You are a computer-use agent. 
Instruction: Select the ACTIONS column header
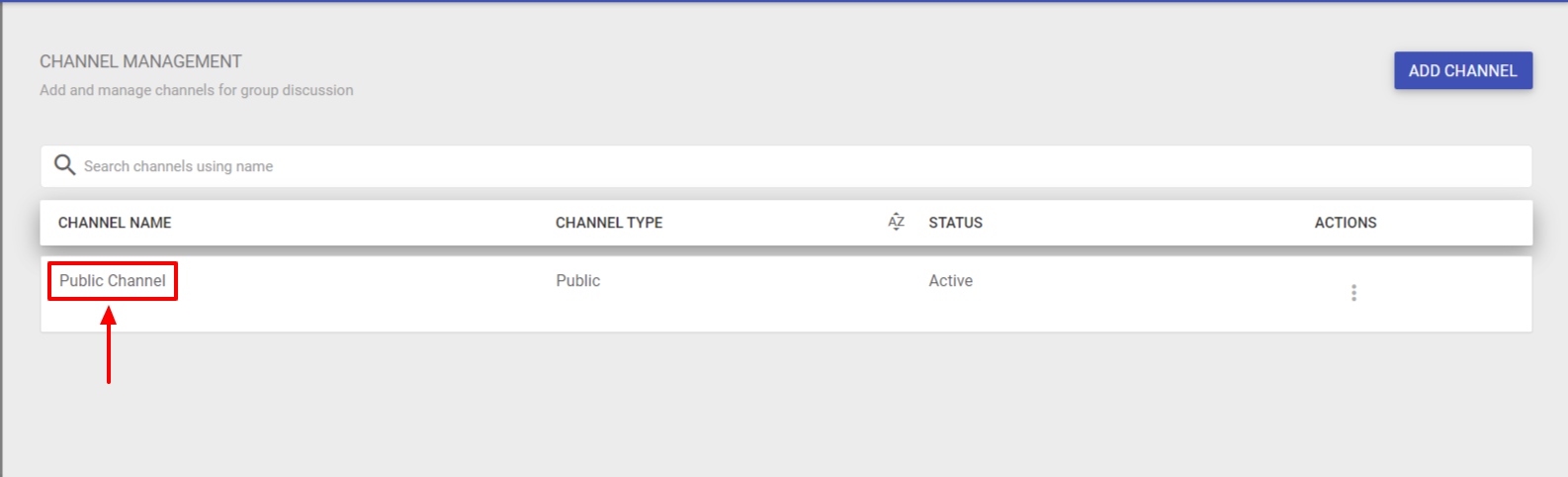[x=1346, y=223]
